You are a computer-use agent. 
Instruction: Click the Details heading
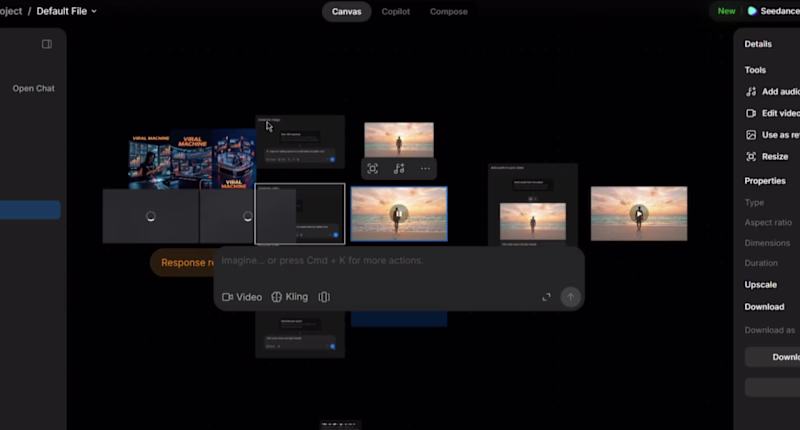coord(758,44)
